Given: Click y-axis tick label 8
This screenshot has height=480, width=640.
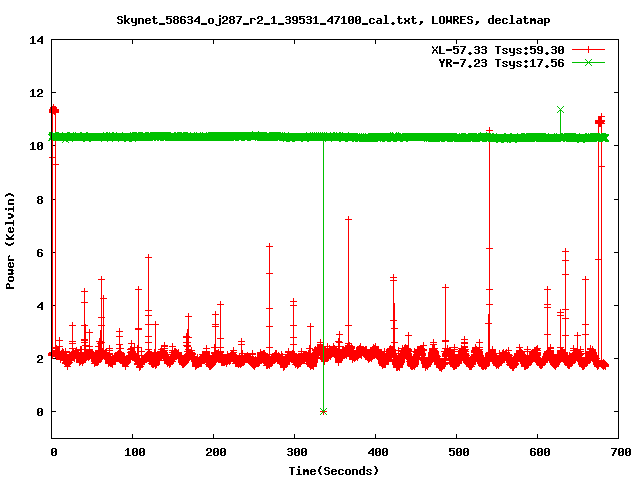Looking at the screenshot, I should [x=40, y=200].
